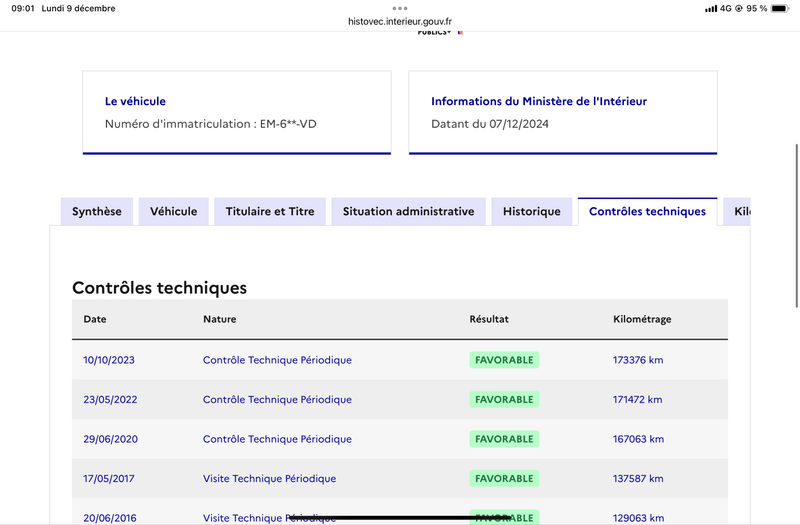Tap the three-dot multitasking menu at top
This screenshot has width=800, height=525.
point(400,8)
